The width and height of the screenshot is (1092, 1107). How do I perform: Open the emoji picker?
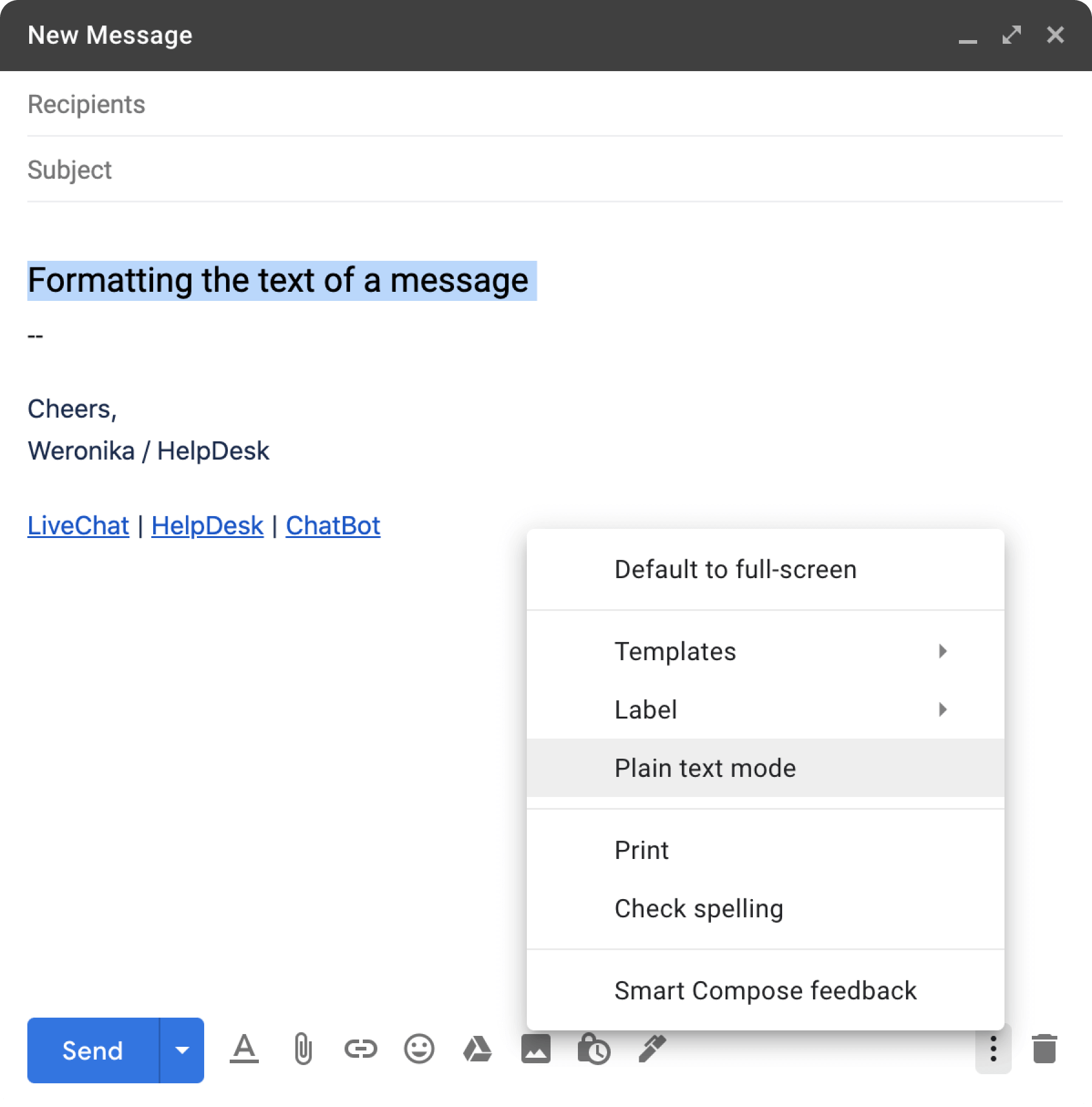point(419,1050)
